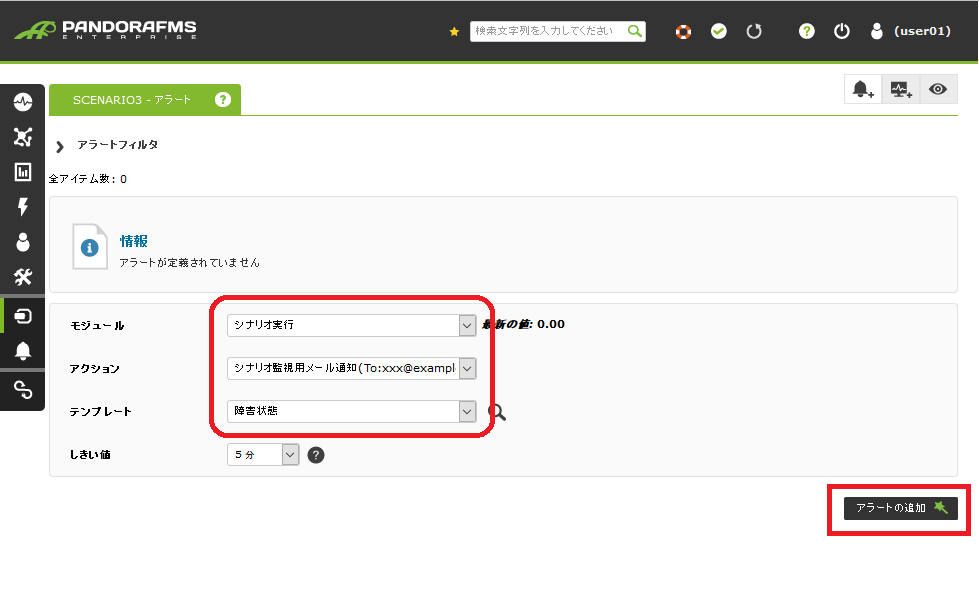This screenshot has width=979, height=601.
Task: Click the eye view icon
Action: (x=938, y=89)
